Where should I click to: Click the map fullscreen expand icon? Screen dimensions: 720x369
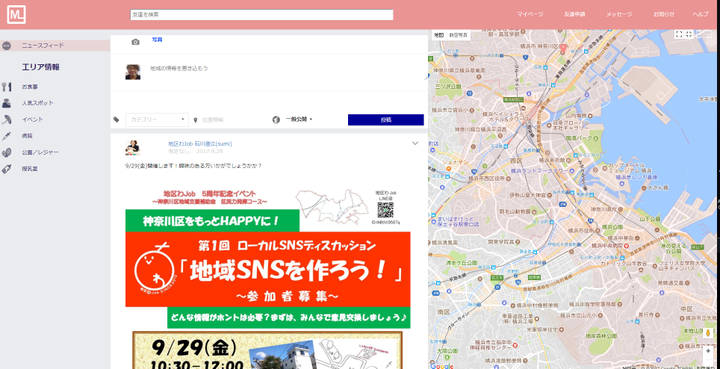678,34
